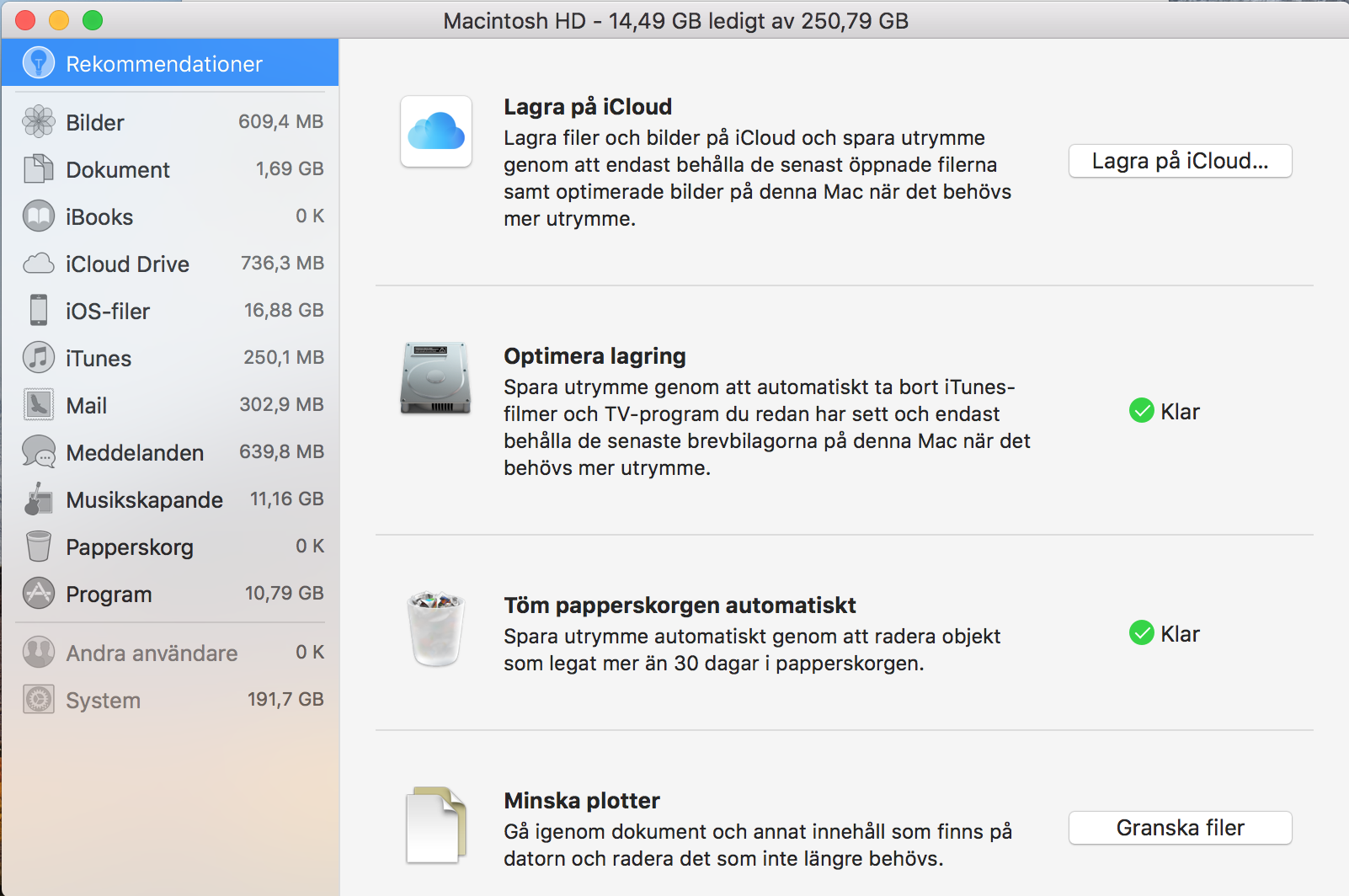The height and width of the screenshot is (896, 1349).
Task: Click the iOS-filer phone icon
Action: [x=39, y=311]
